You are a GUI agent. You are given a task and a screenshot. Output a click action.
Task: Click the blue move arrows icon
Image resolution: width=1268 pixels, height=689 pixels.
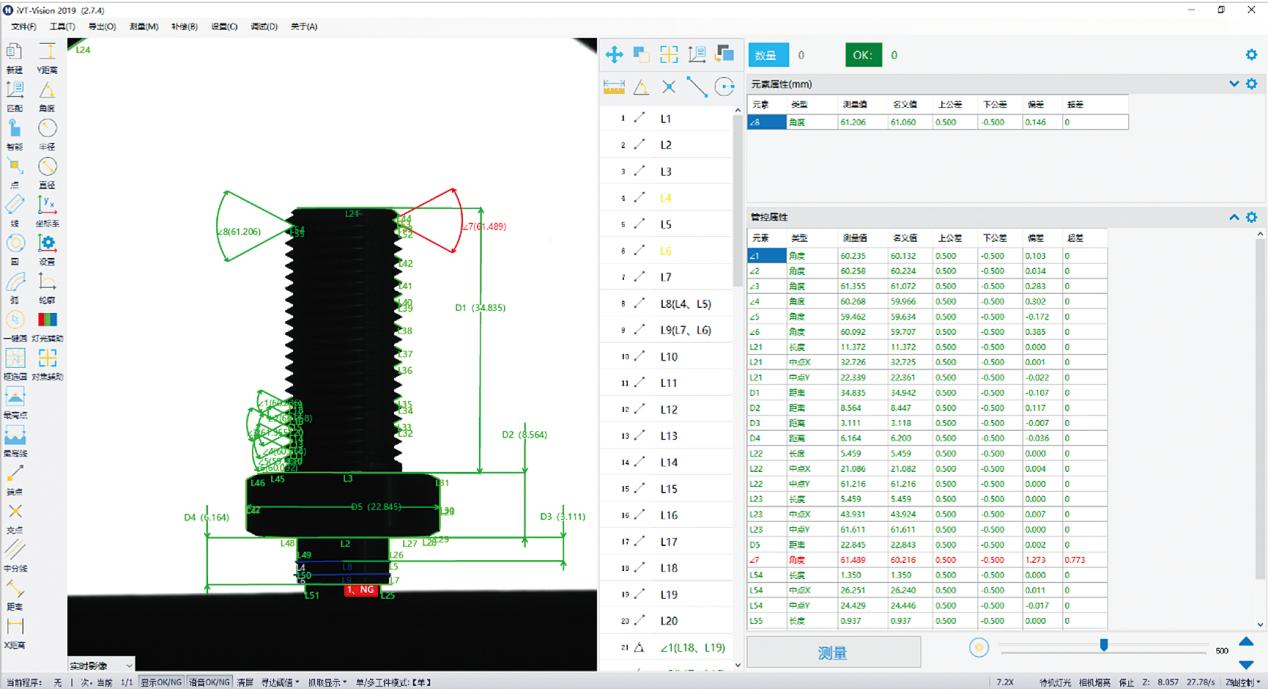point(614,55)
